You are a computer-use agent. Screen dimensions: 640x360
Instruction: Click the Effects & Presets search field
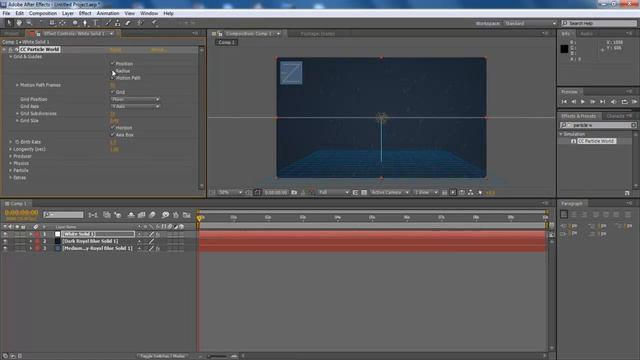tap(598, 125)
